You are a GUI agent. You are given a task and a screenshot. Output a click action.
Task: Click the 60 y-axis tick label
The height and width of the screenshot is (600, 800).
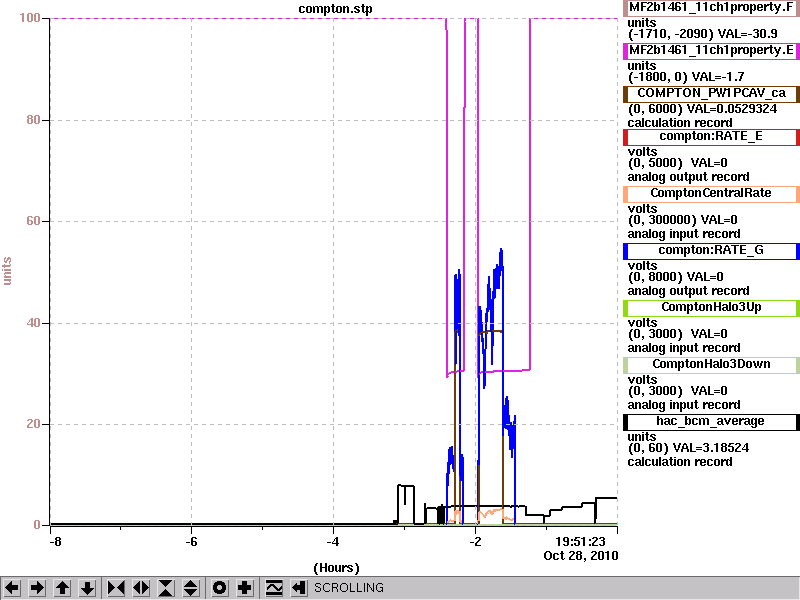click(x=33, y=221)
